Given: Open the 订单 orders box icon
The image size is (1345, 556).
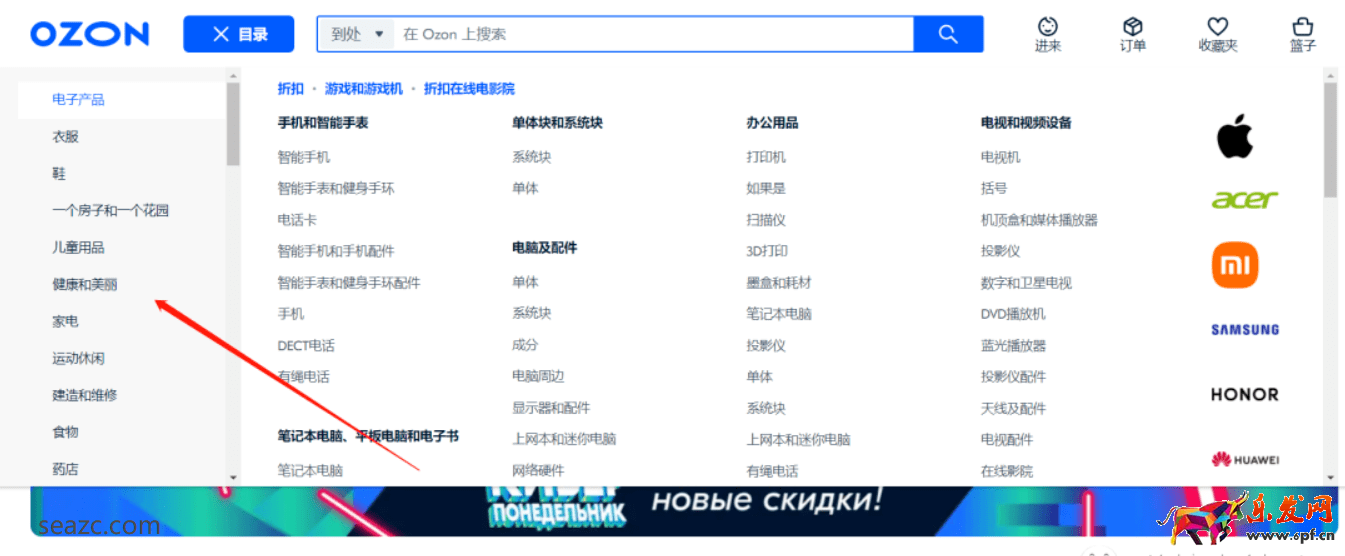Looking at the screenshot, I should 1132,34.
